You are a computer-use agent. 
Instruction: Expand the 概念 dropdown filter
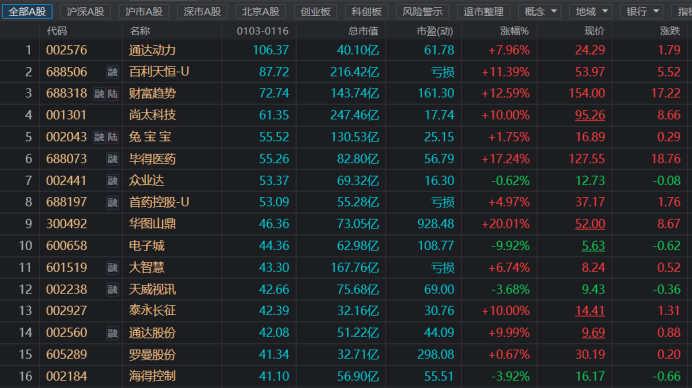click(x=540, y=11)
